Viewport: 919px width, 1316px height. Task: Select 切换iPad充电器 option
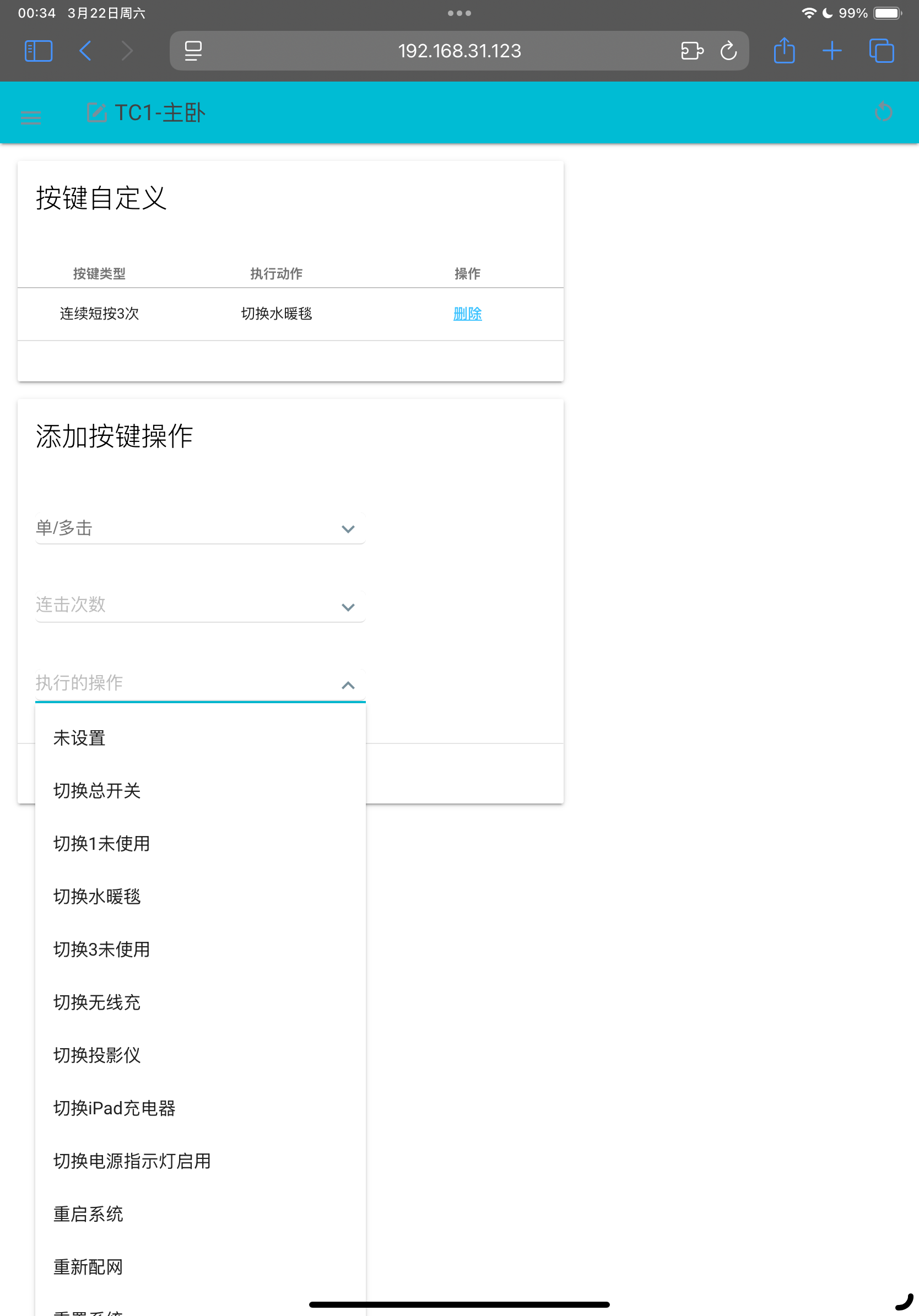click(114, 1108)
